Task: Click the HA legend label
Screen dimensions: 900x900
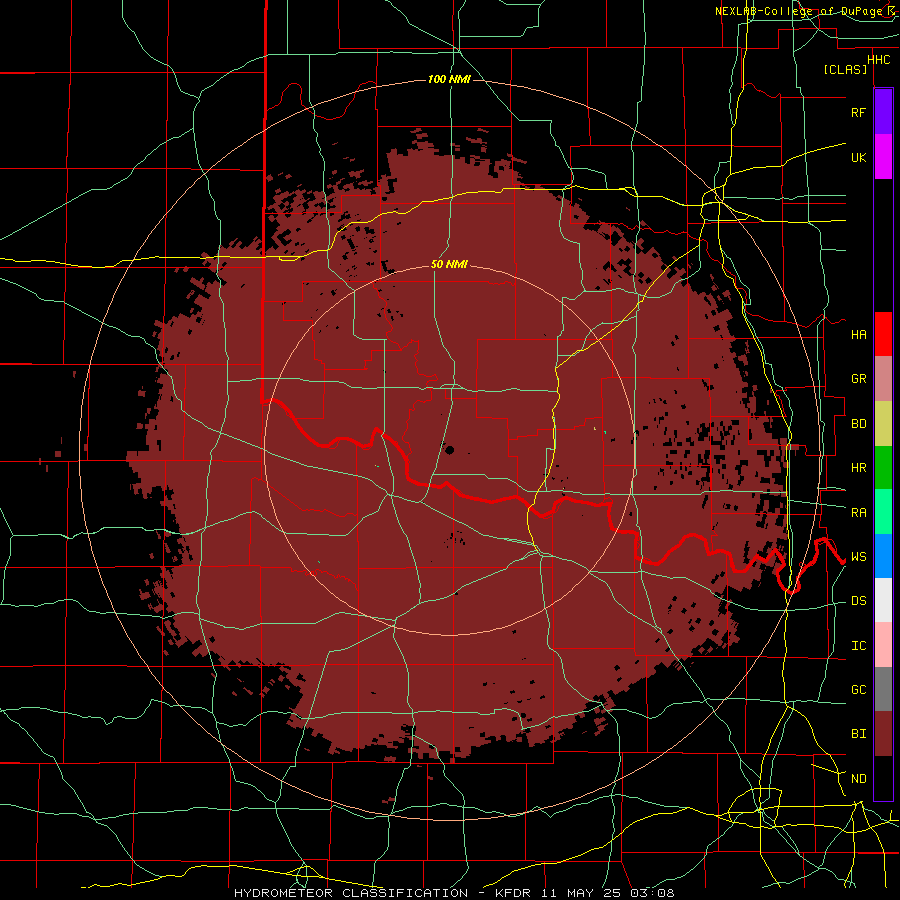Action: point(858,334)
